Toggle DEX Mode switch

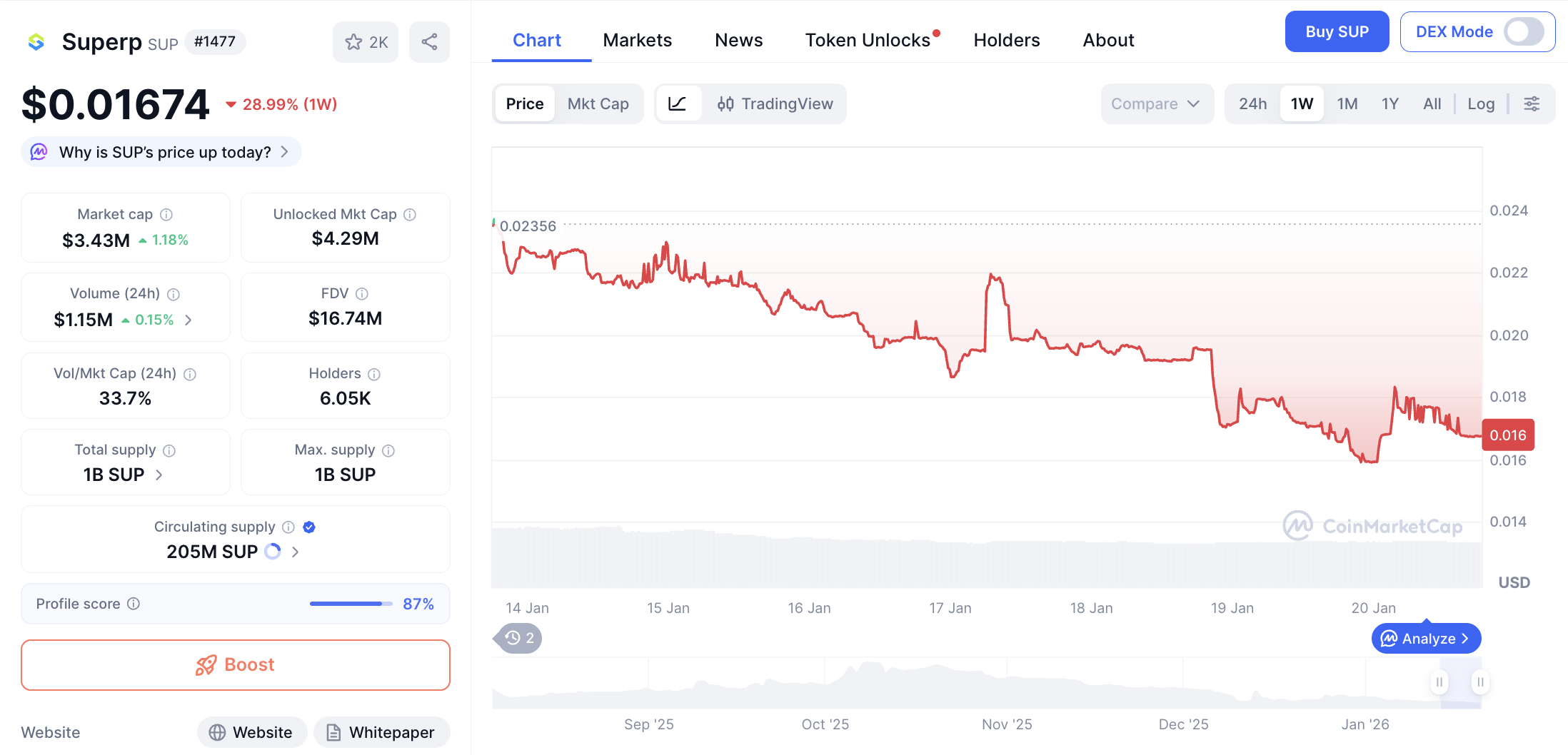(1523, 32)
